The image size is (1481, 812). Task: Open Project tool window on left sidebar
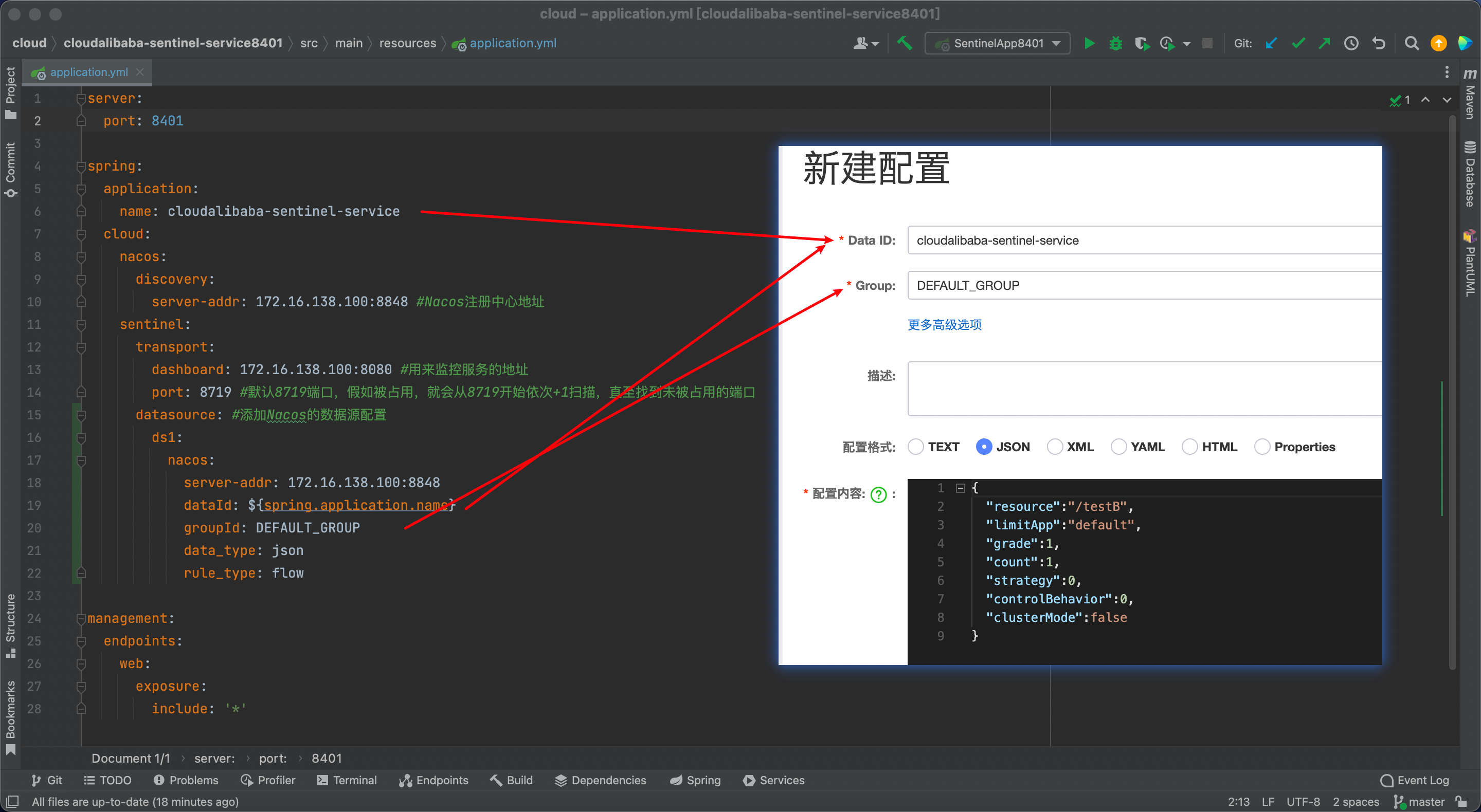point(10,92)
